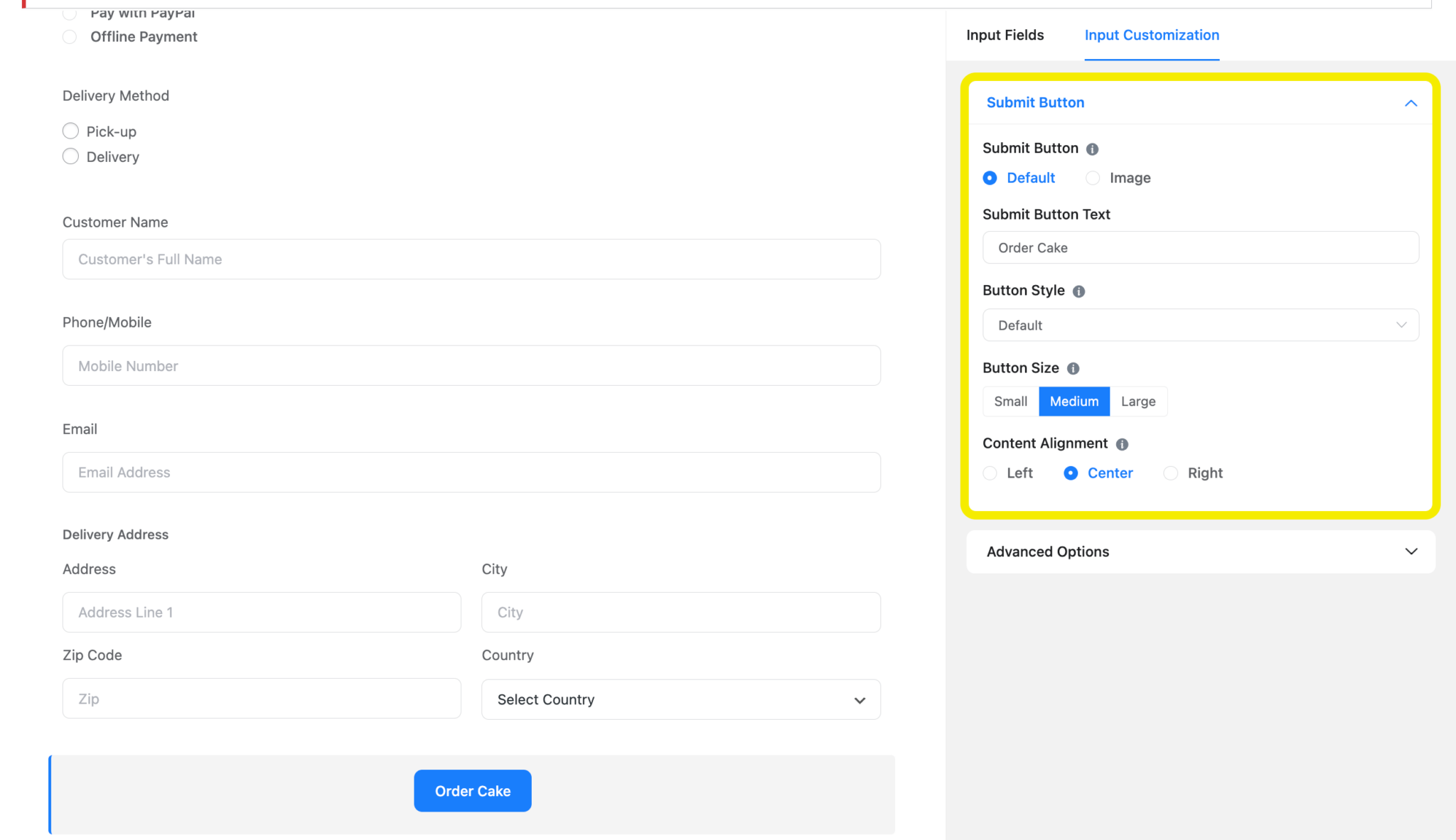Select the Pick-up delivery method
This screenshot has width=1456, height=840.
pos(70,131)
